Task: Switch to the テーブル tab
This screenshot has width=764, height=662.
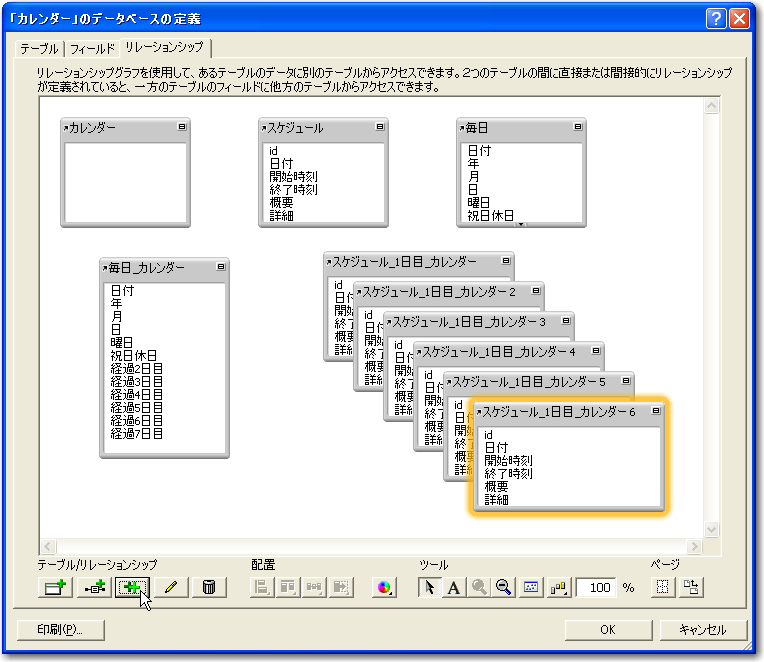Action: (40, 48)
